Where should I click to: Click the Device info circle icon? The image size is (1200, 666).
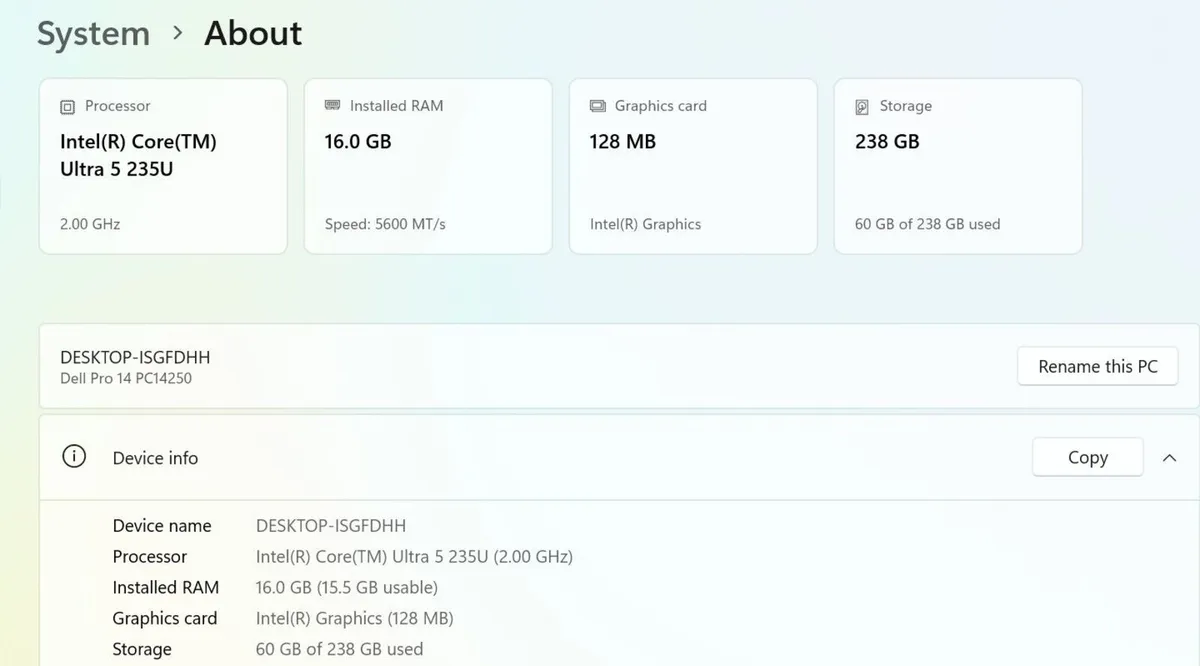[73, 457]
